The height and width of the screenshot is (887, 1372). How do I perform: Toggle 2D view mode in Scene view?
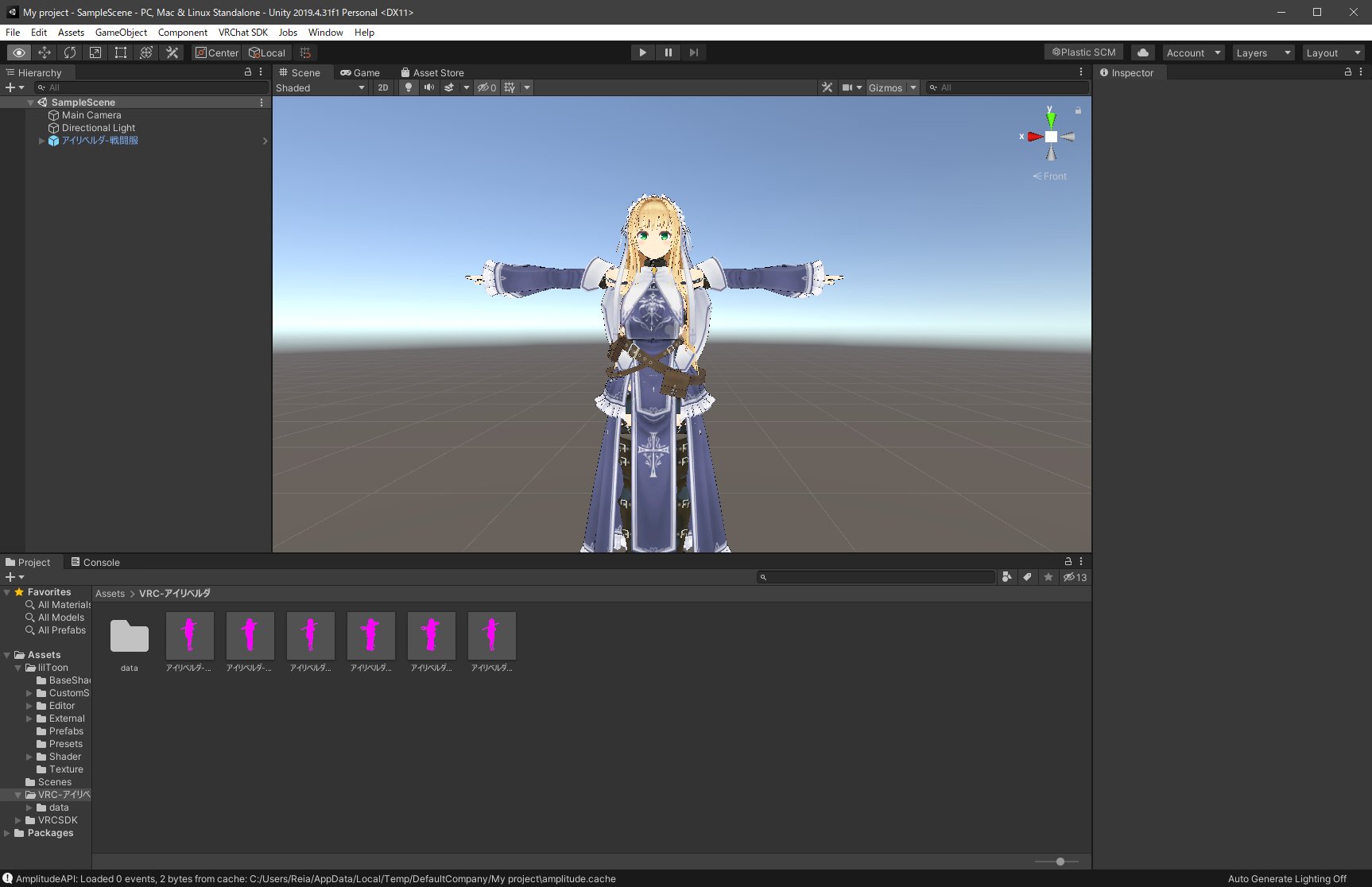(x=382, y=87)
